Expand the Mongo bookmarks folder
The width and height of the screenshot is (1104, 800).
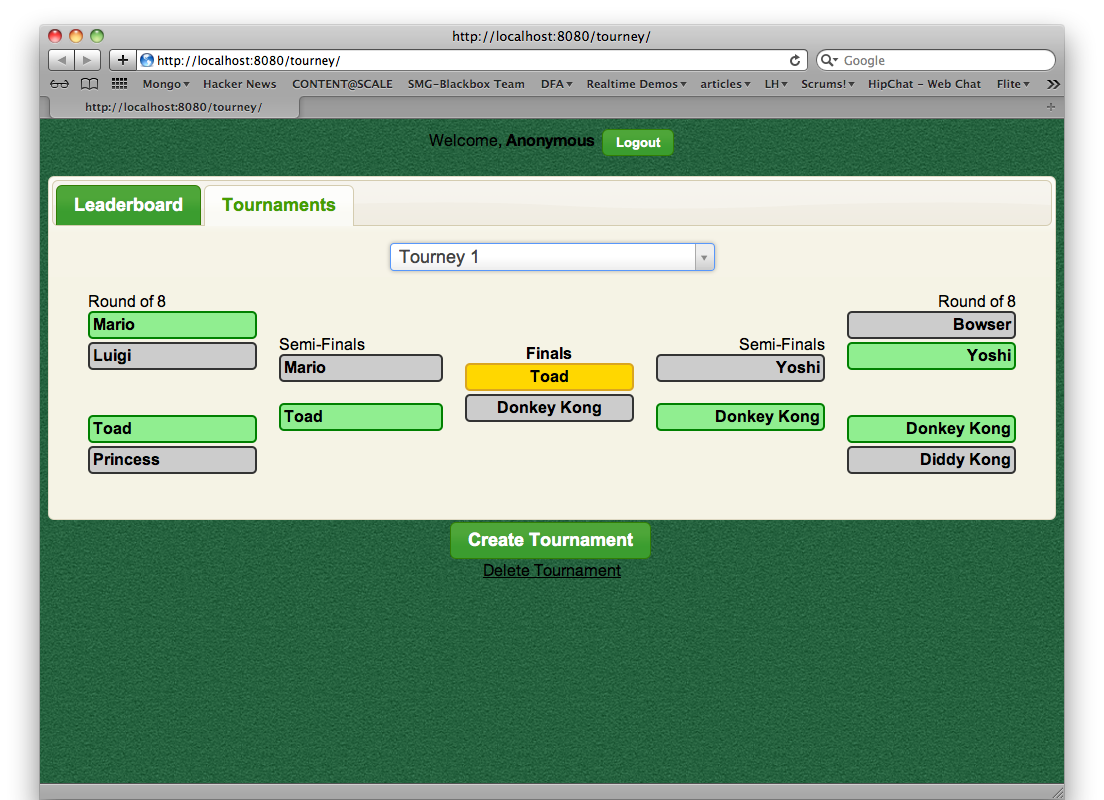coord(165,84)
